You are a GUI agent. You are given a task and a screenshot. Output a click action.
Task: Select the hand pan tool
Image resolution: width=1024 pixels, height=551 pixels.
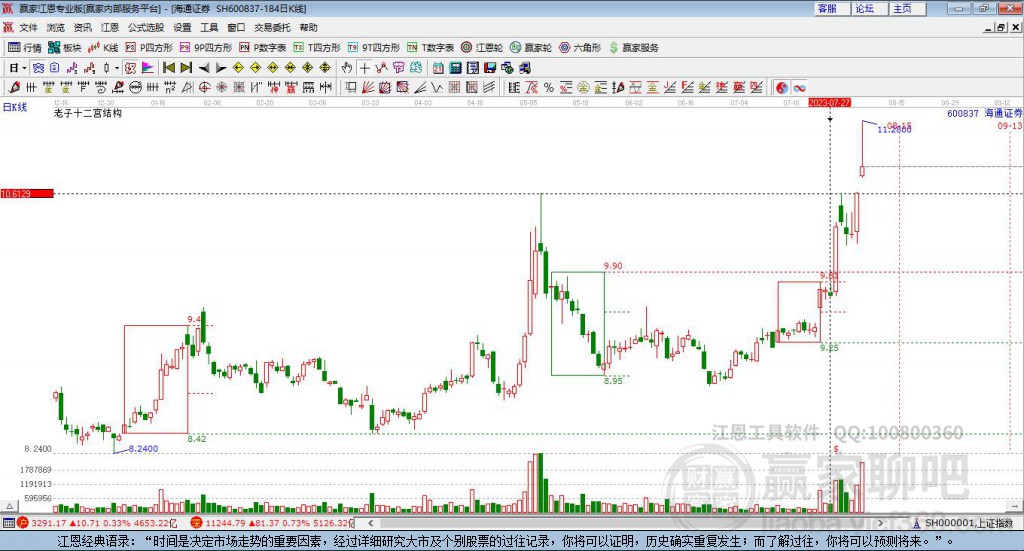pyautogui.click(x=347, y=68)
